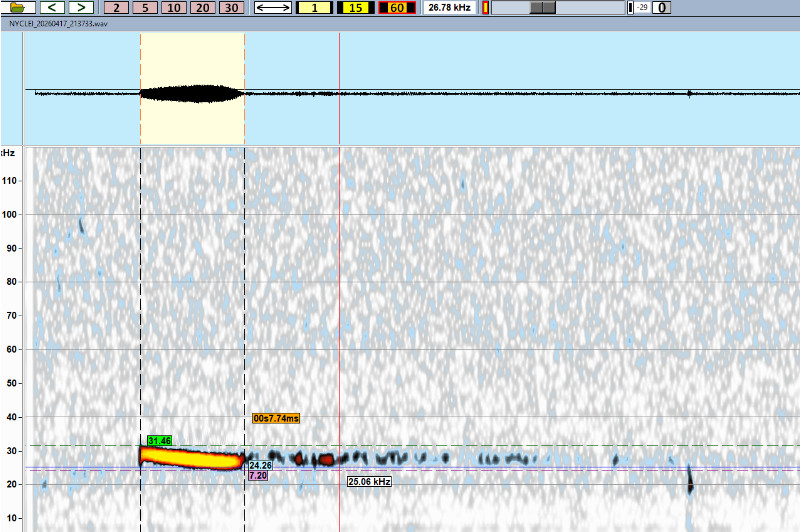Open a file with the folder icon

point(17,8)
